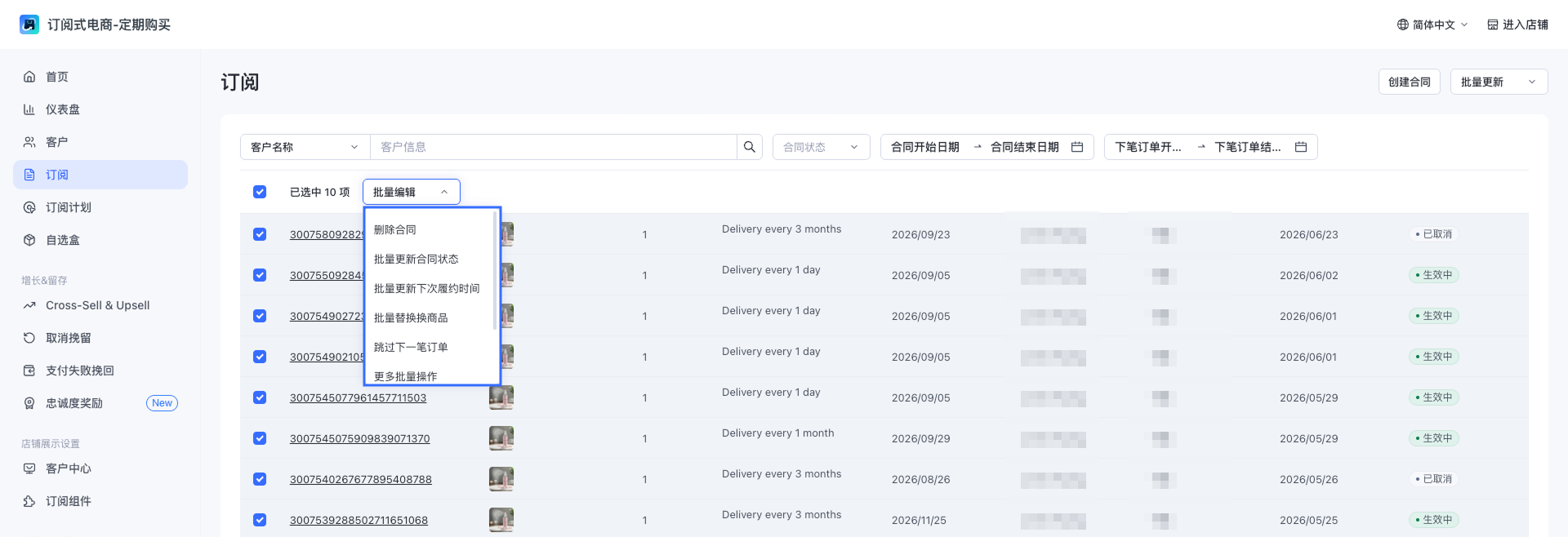1568x537 pixels.
Task: Open the 客户中心 icon in the sidebar
Action: 29,468
